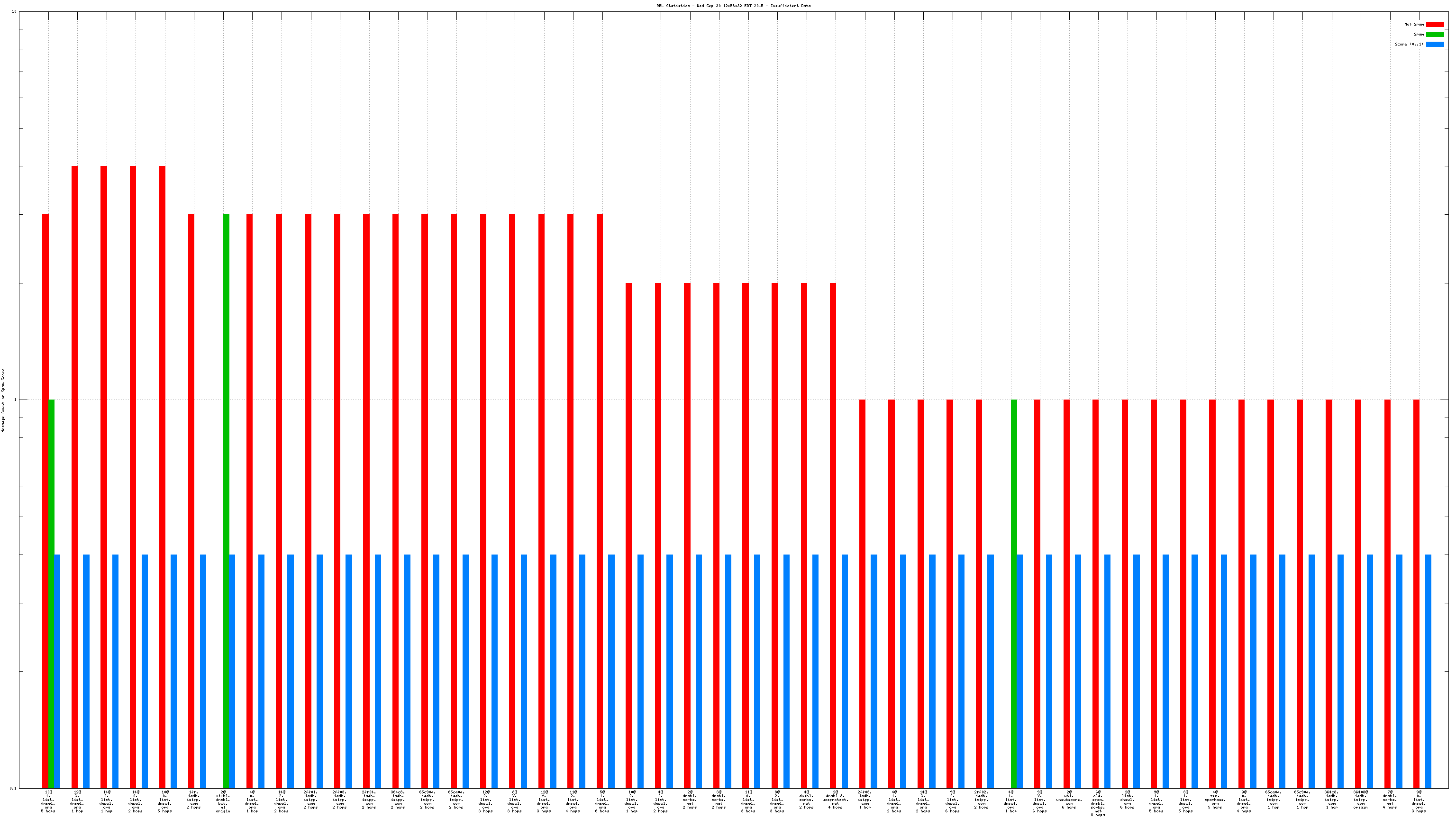Click the ubl.unsubscore.com 6 hops axis label
The image size is (1456, 819).
click(1069, 800)
